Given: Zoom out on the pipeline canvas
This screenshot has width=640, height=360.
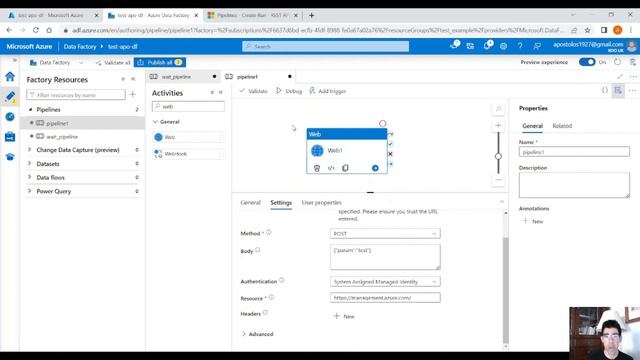Looking at the screenshot, I should tap(498, 180).
